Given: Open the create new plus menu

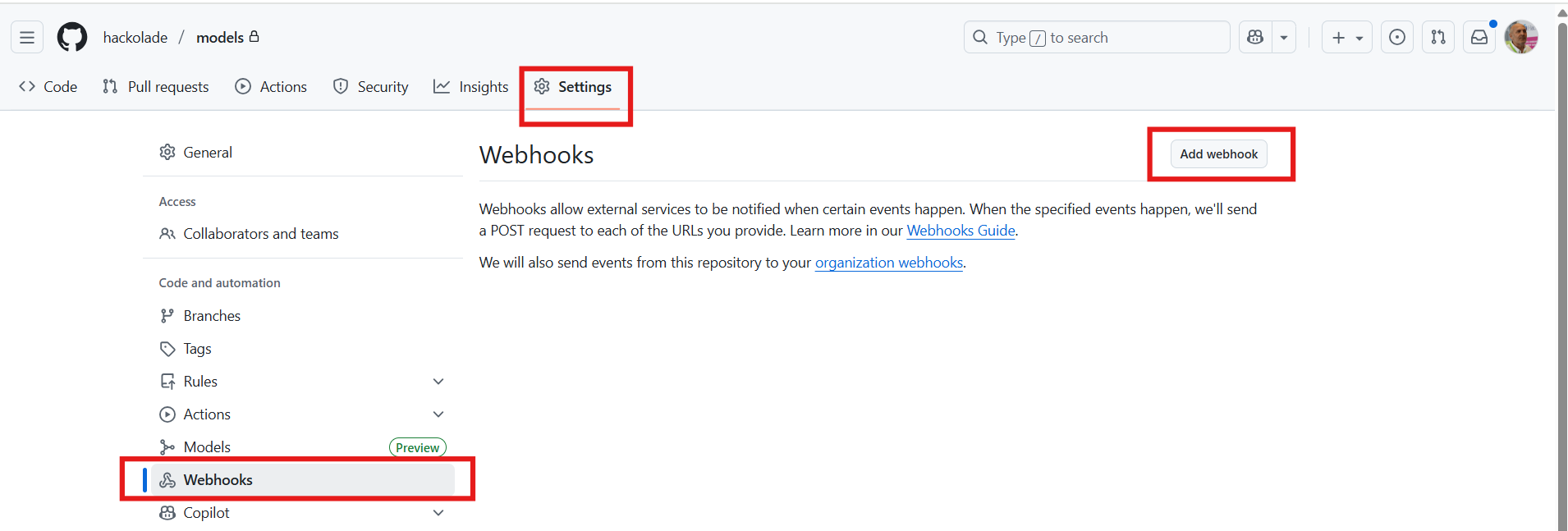Looking at the screenshot, I should (x=1347, y=38).
